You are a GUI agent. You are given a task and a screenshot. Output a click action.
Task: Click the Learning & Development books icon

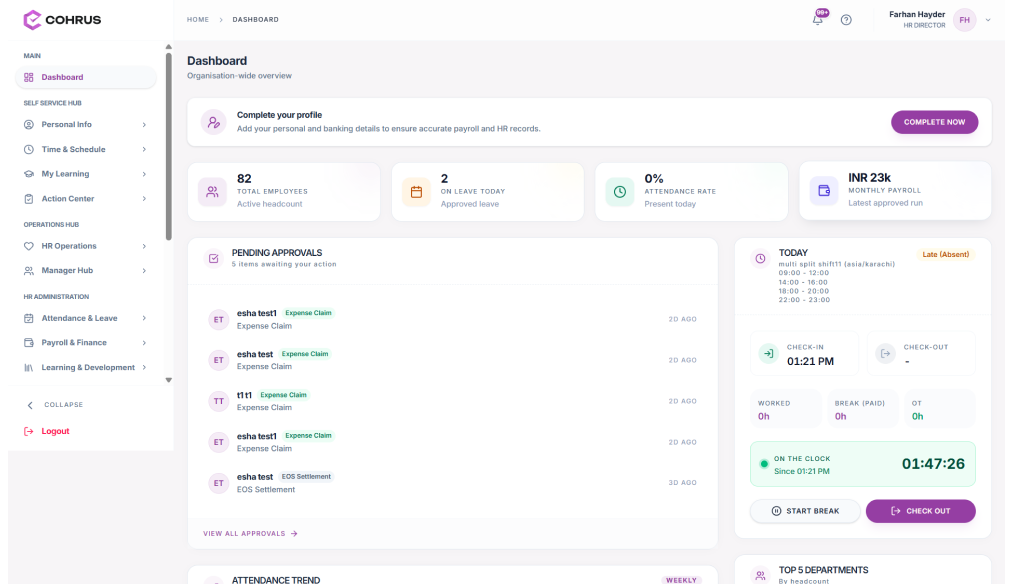tap(29, 368)
